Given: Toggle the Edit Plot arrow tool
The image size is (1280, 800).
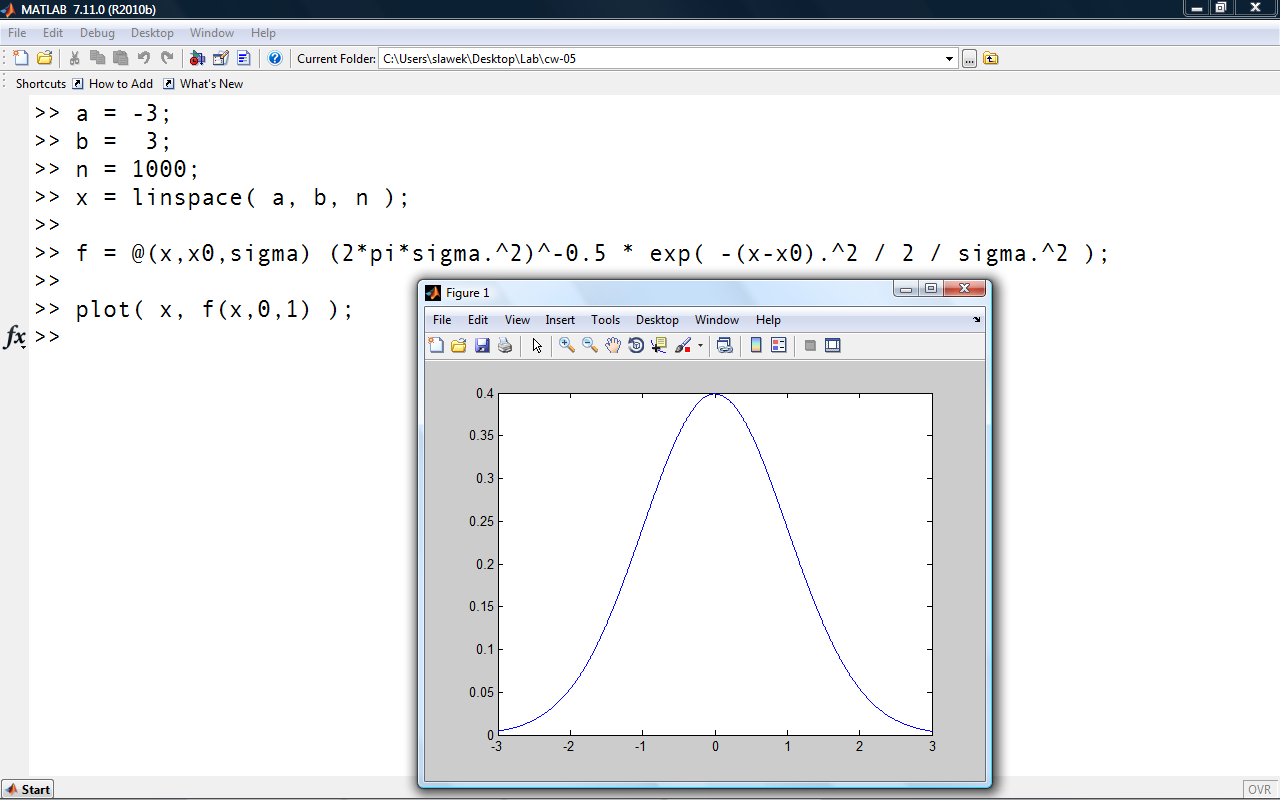Looking at the screenshot, I should click(537, 346).
